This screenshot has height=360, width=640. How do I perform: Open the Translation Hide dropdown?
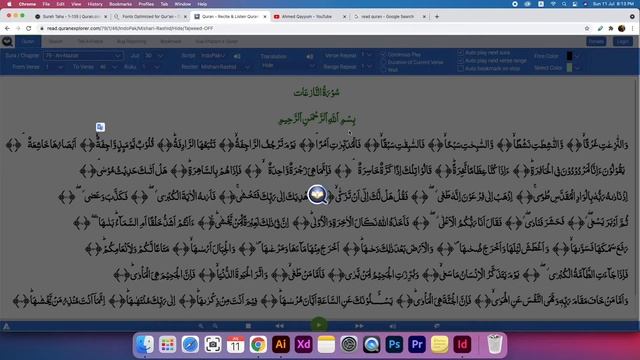point(288,65)
